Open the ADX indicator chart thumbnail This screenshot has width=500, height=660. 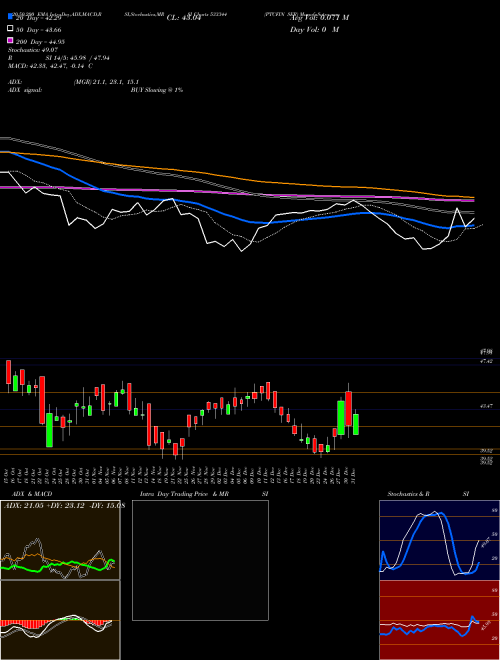tap(60, 540)
